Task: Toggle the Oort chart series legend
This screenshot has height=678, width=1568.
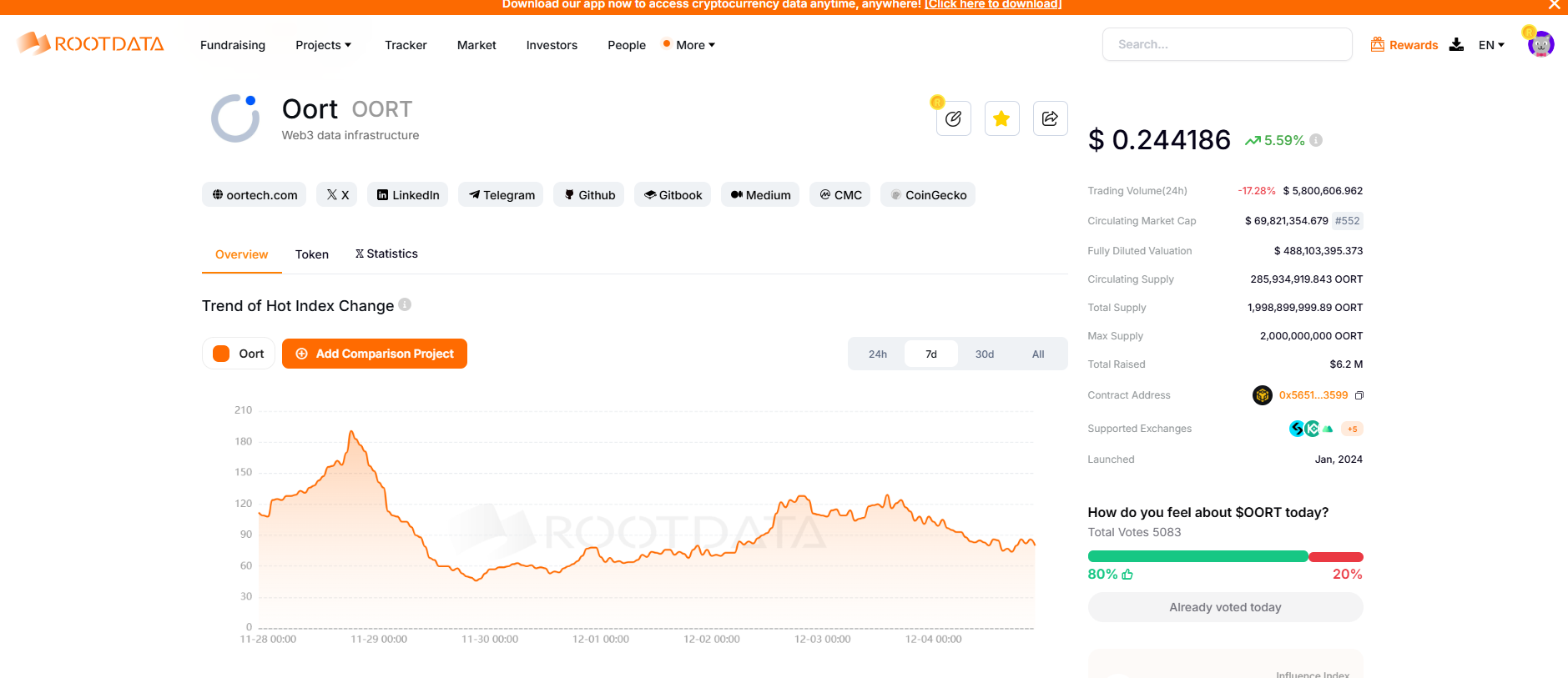Action: coord(239,354)
